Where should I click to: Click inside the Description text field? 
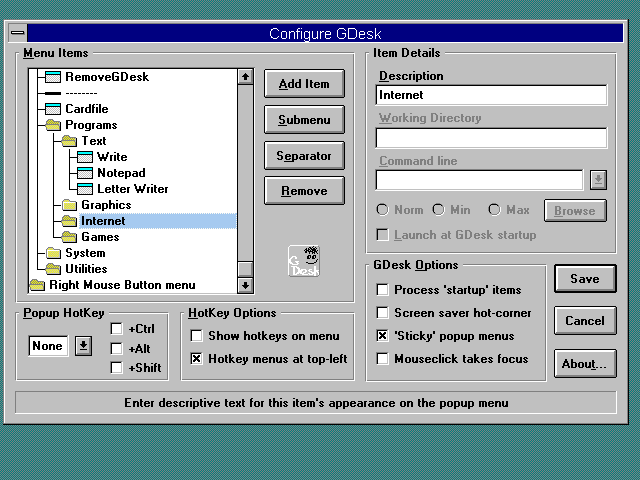tap(491, 95)
